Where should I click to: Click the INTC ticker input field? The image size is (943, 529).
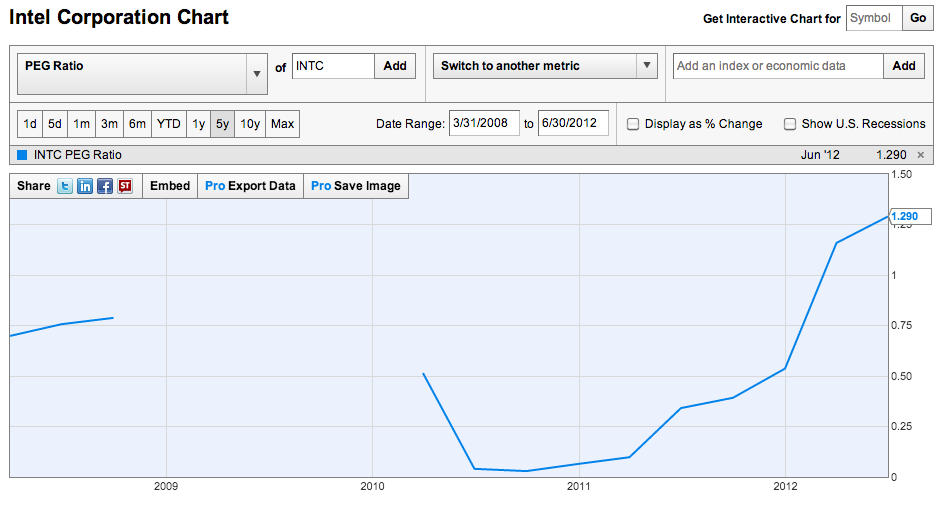click(x=333, y=66)
